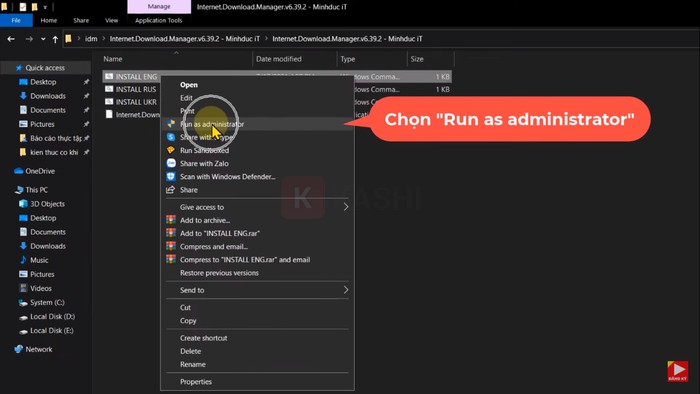Unpin Desktop using its pin icon
The width and height of the screenshot is (700, 394).
[x=86, y=82]
